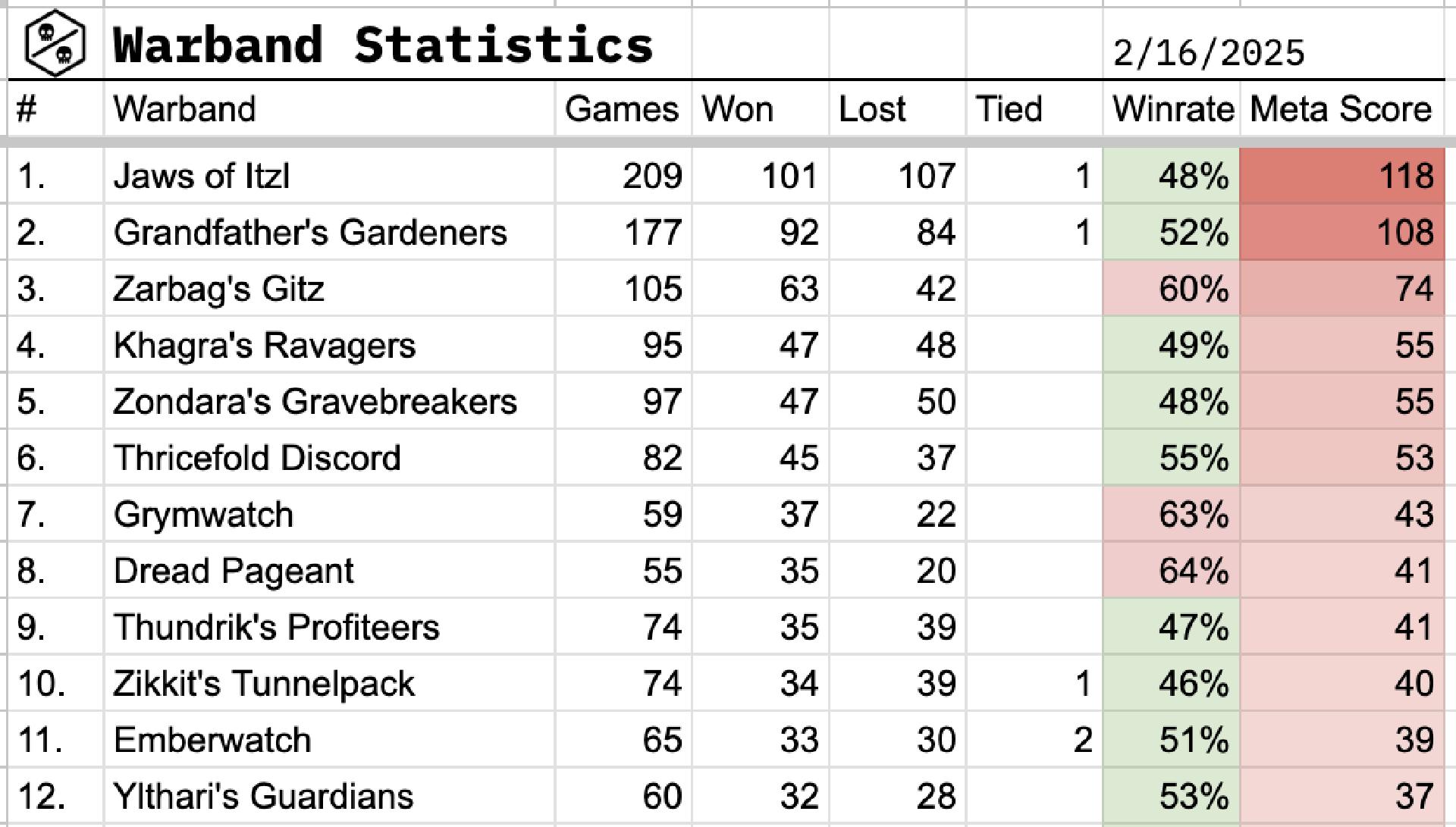Click Thundrik's Profiteers warband name
The height and width of the screenshot is (827, 1456).
[x=276, y=627]
